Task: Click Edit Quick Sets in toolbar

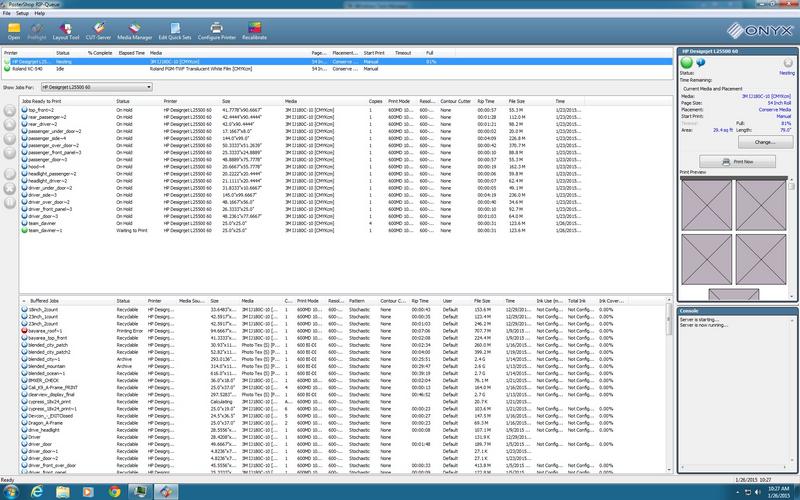Action: click(x=175, y=31)
